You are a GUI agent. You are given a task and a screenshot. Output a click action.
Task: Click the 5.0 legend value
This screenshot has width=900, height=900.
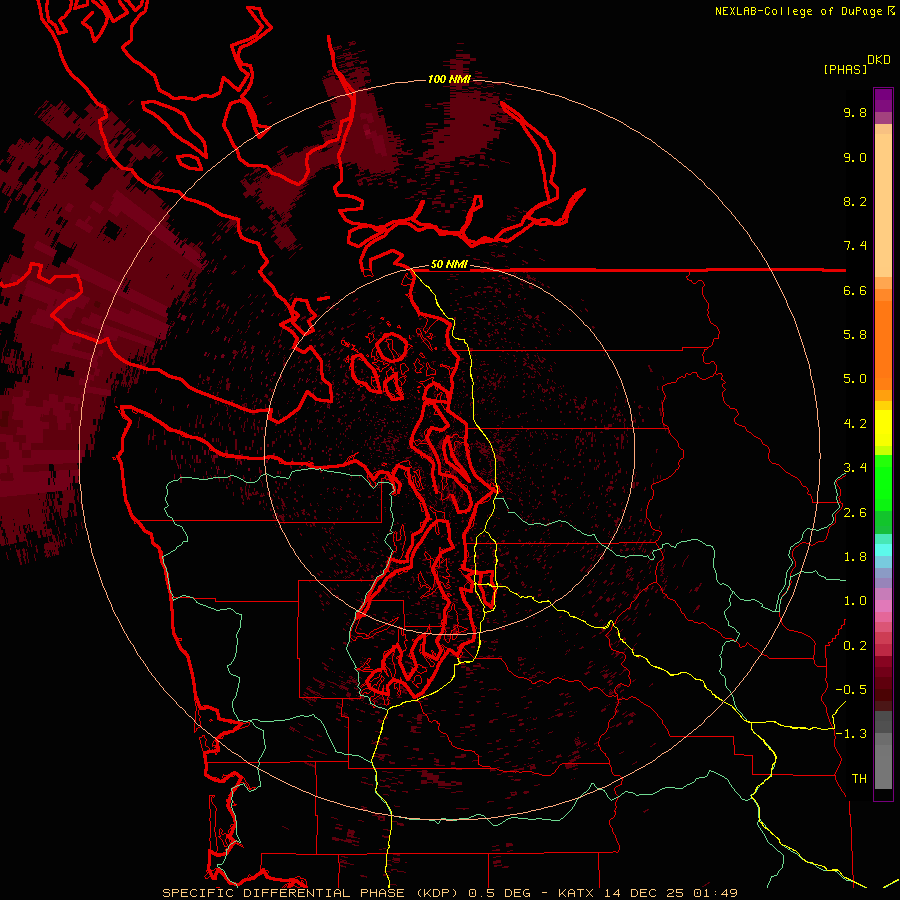click(855, 379)
